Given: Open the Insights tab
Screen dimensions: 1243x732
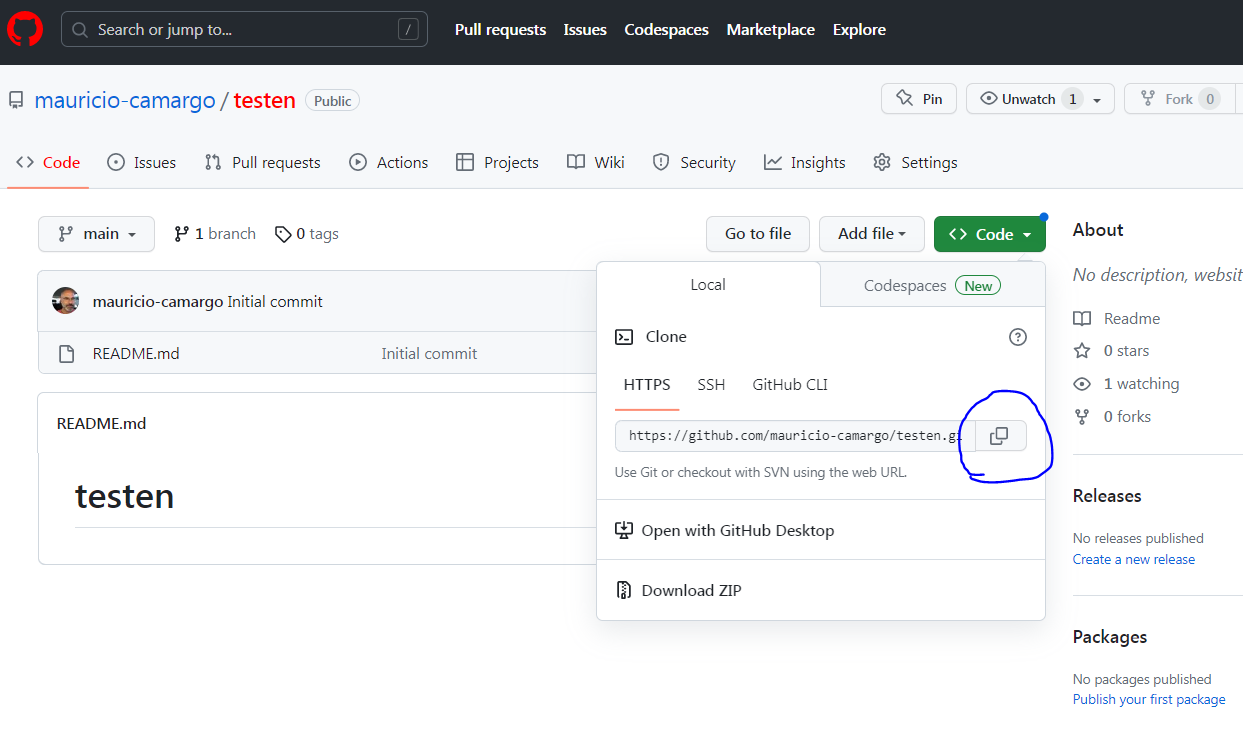Looking at the screenshot, I should coord(804,162).
